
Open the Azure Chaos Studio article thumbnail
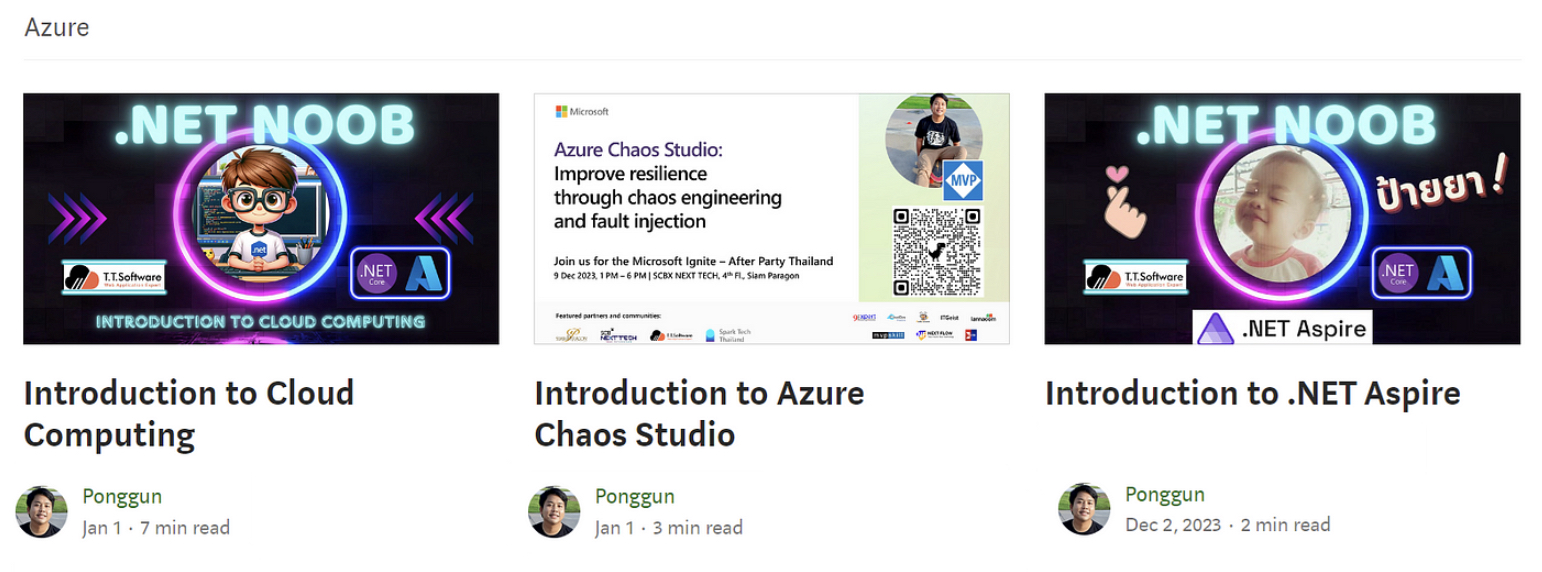click(772, 219)
